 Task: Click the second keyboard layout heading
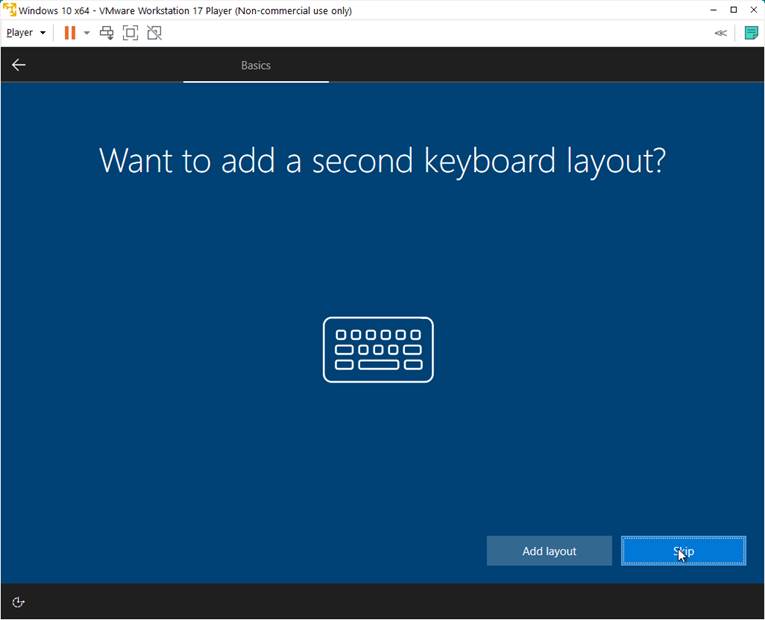coord(382,161)
